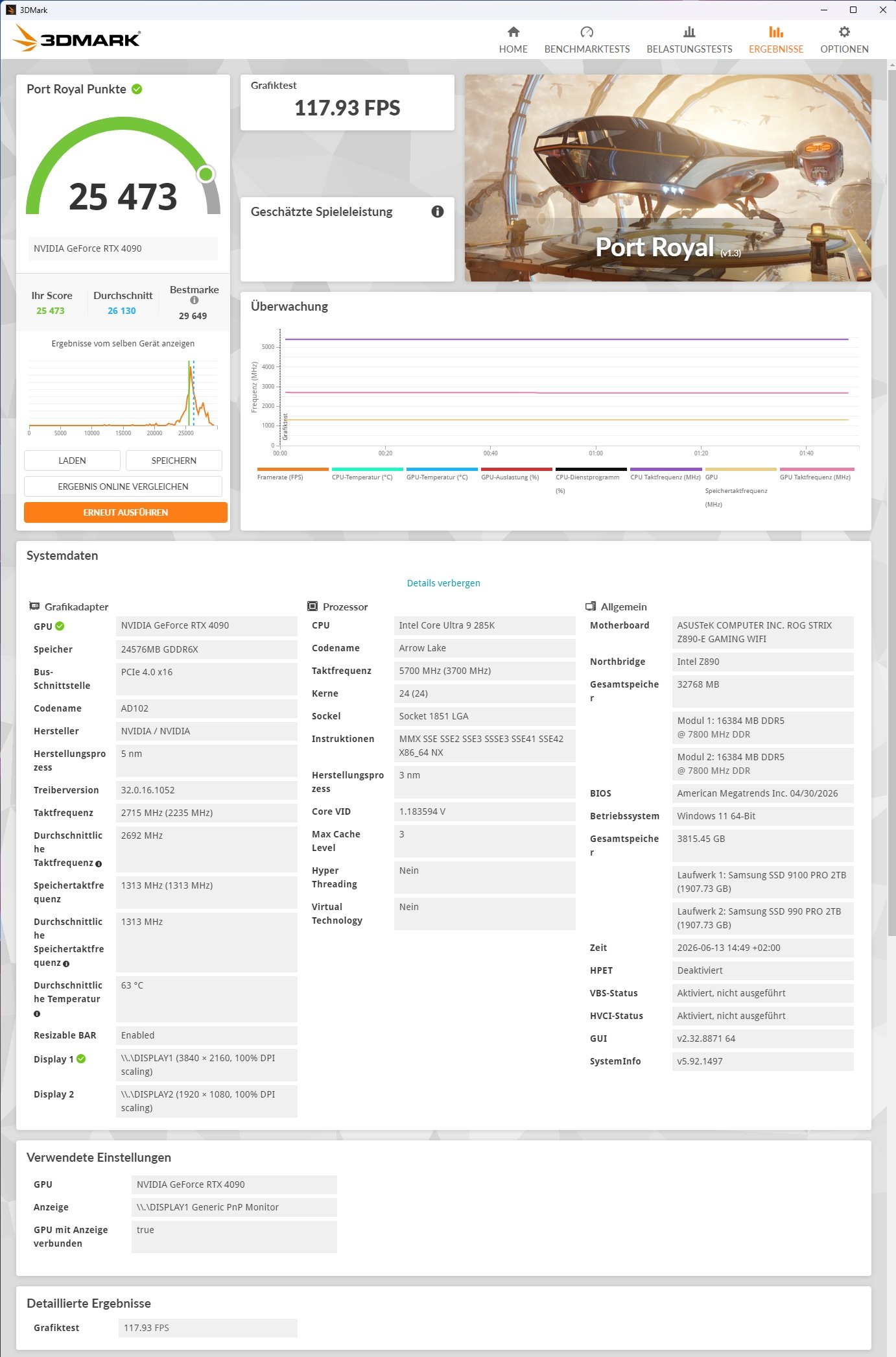Open info for Durchschnittliche Temperatur
The height and width of the screenshot is (1357, 896).
pos(37,1014)
